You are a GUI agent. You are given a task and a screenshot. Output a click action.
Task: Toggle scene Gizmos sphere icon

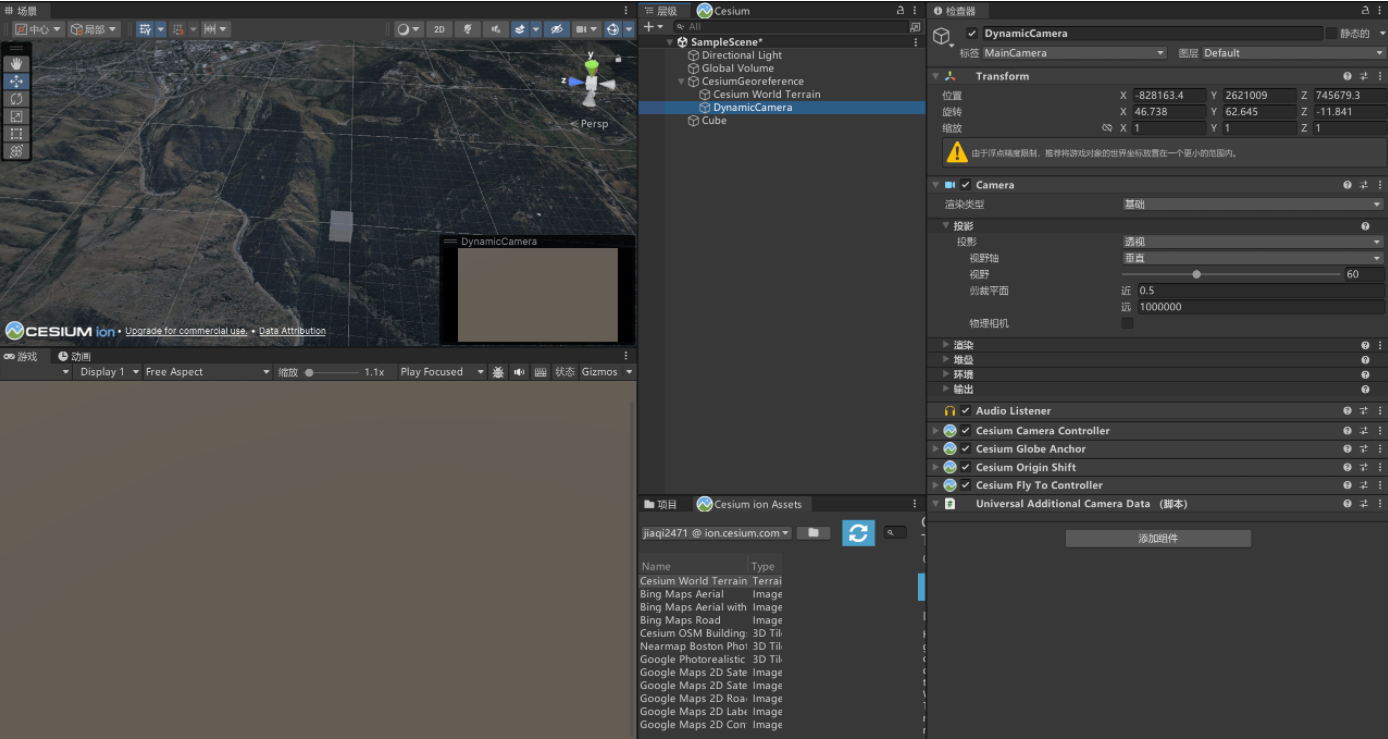coord(612,29)
